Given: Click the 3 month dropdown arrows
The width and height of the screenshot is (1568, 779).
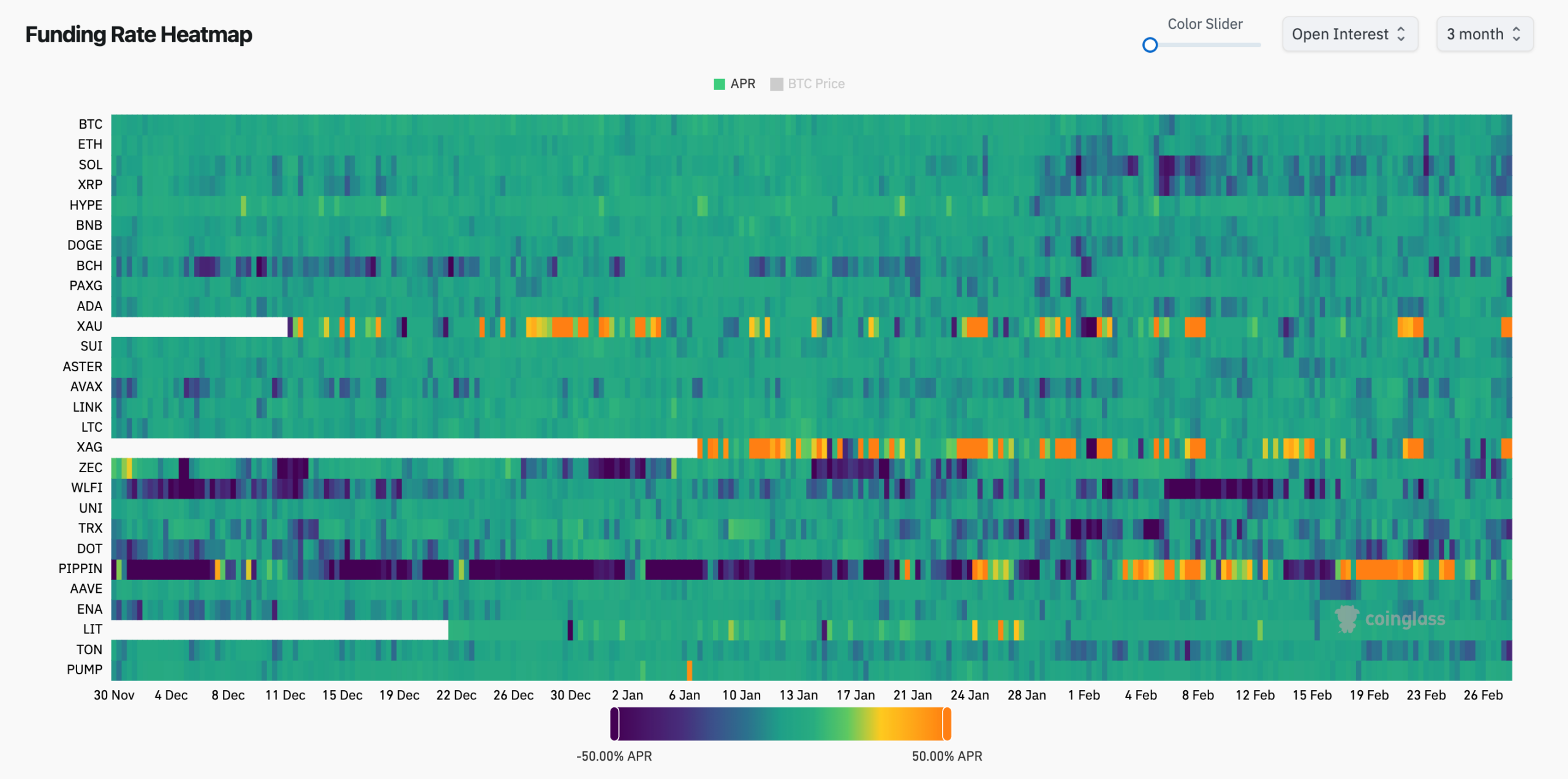Looking at the screenshot, I should coord(1517,34).
